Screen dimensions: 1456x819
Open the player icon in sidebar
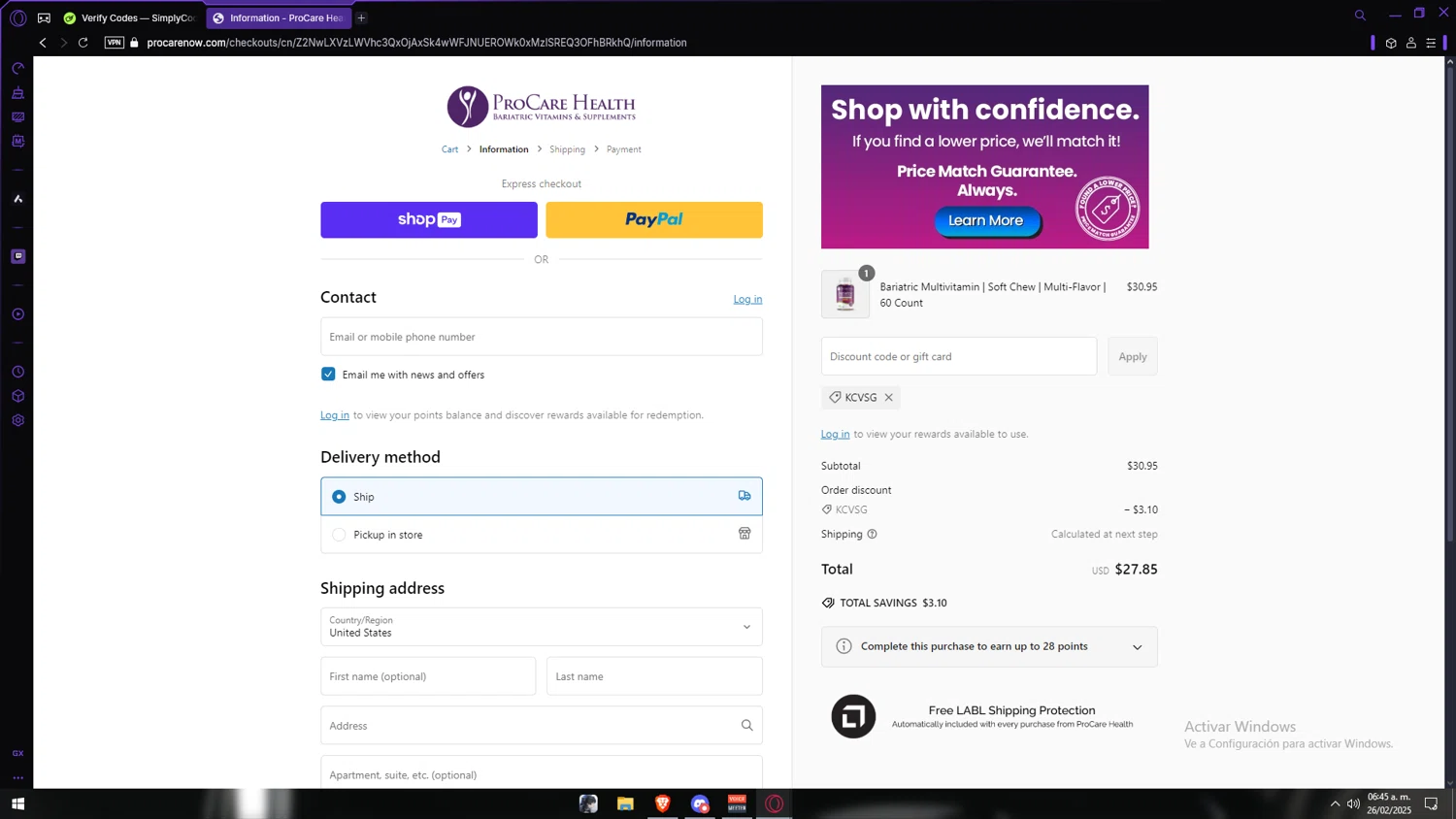click(x=17, y=314)
